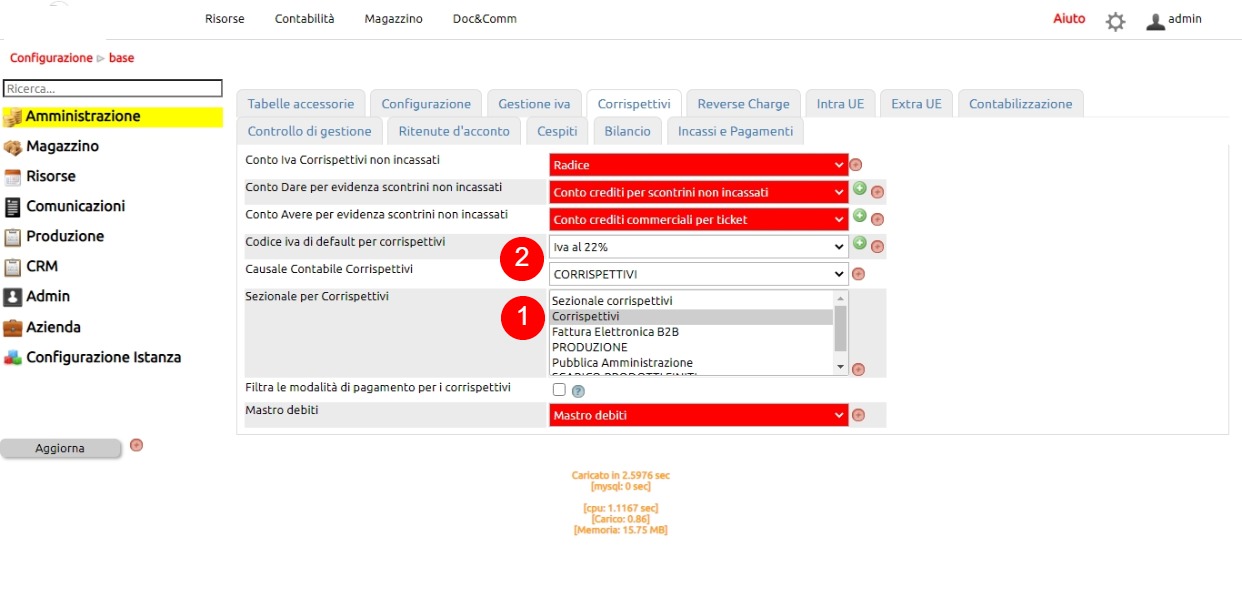Click the CRM clipboard icon in sidebar
1242x597 pixels.
[x=12, y=267]
